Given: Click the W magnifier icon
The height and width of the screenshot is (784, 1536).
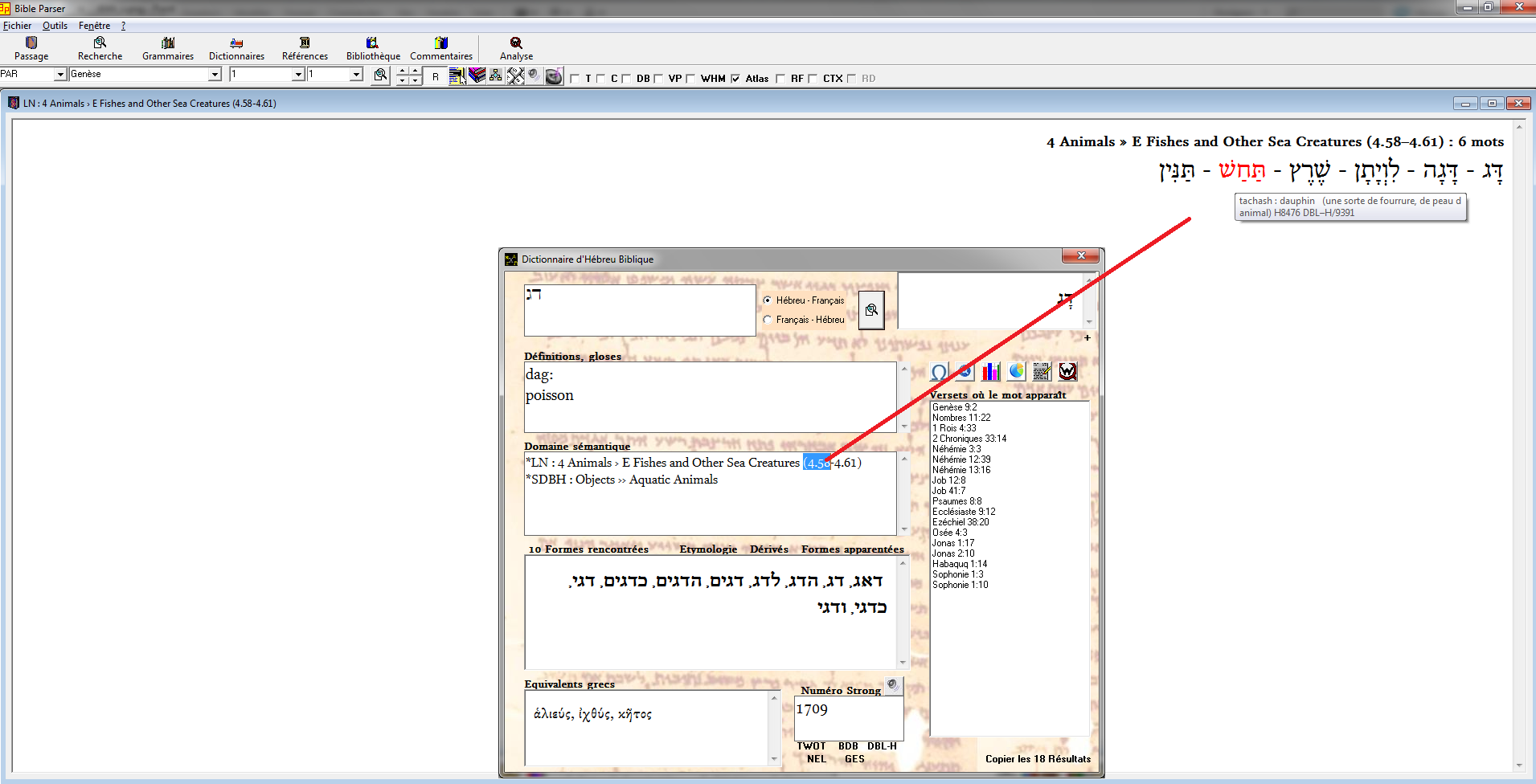Looking at the screenshot, I should [1067, 371].
